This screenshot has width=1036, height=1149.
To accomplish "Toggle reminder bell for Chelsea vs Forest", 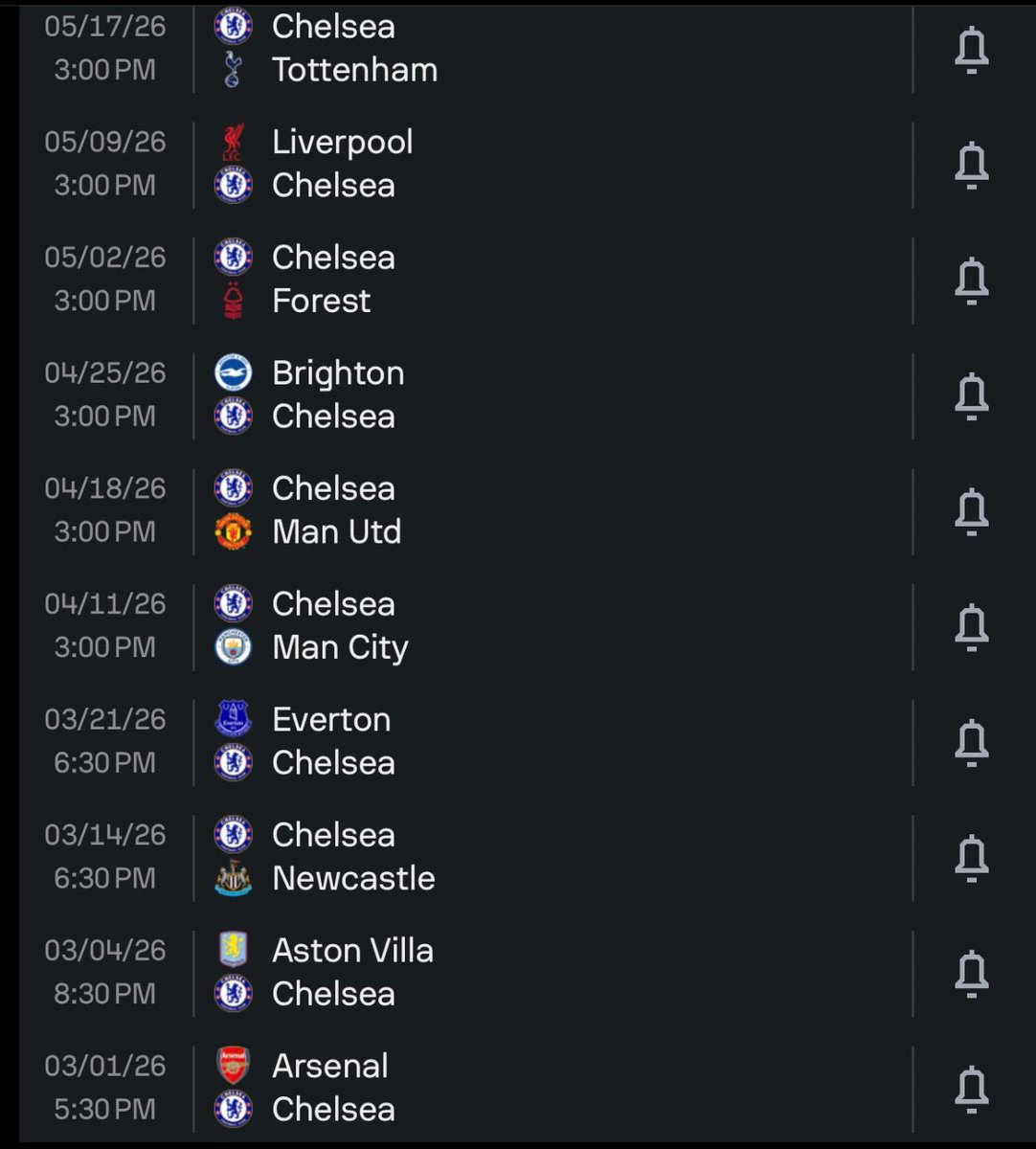I will (971, 280).
